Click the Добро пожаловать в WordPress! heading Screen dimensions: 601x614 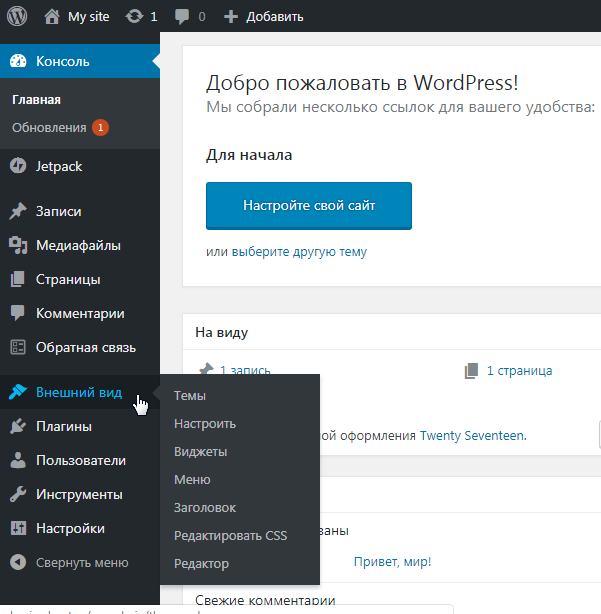[x=362, y=83]
